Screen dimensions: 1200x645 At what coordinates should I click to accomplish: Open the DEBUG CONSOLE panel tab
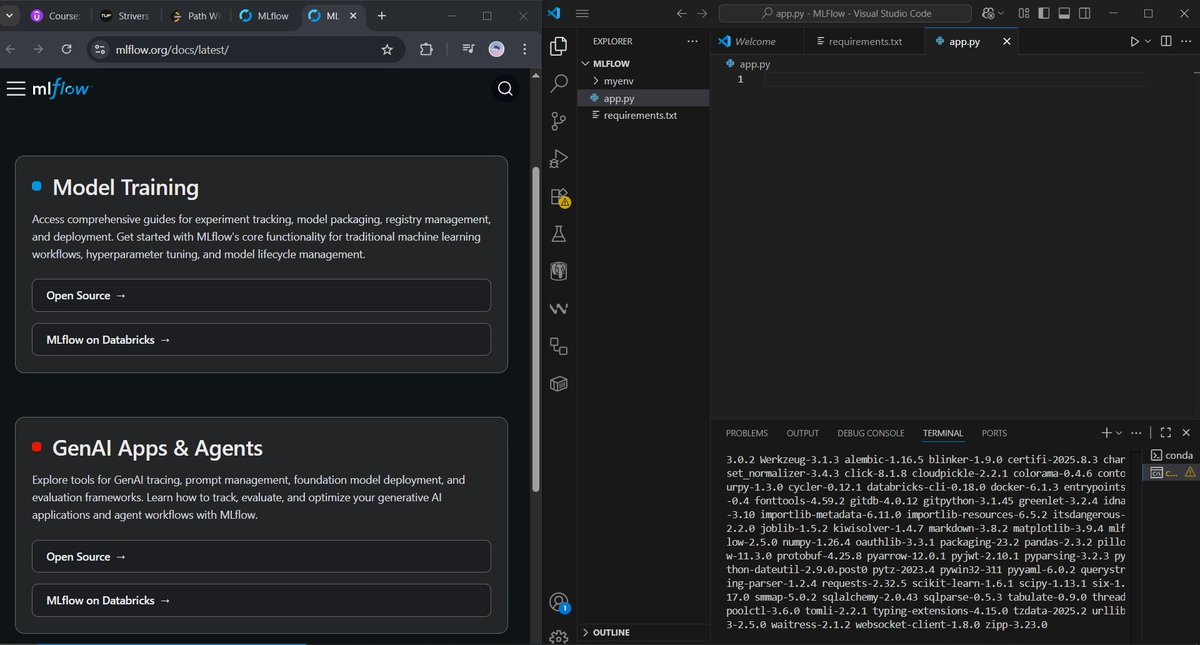coord(871,433)
